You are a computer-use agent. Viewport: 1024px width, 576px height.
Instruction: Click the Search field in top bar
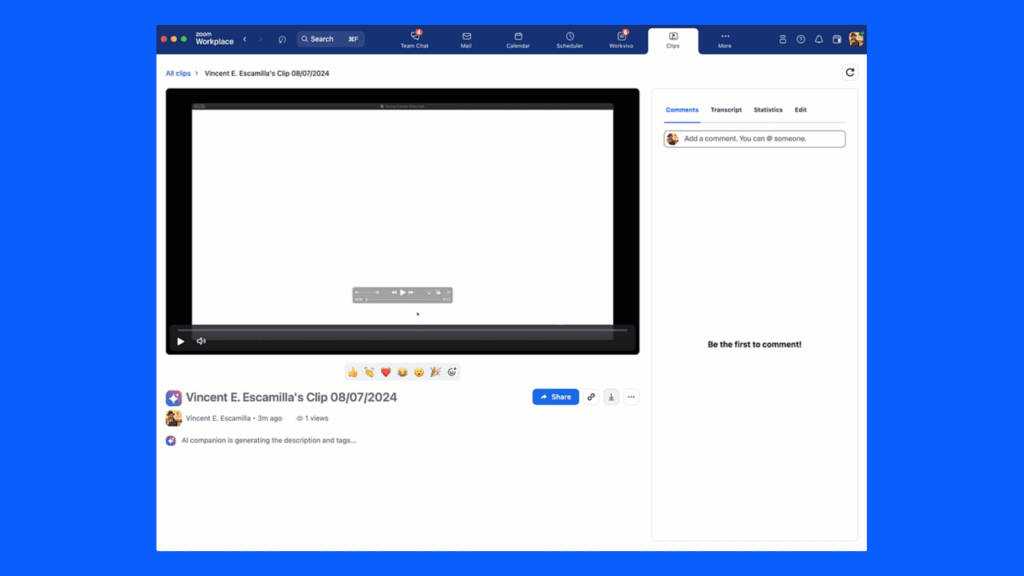[330, 39]
